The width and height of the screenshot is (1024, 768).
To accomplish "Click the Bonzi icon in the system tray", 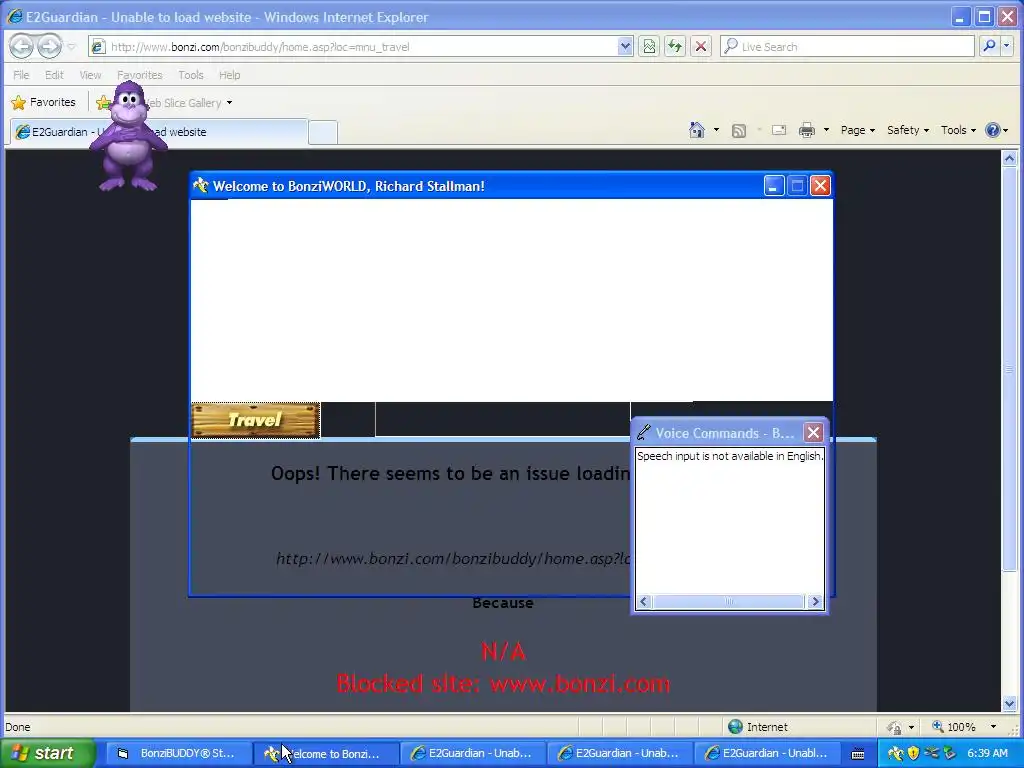I will 895,753.
